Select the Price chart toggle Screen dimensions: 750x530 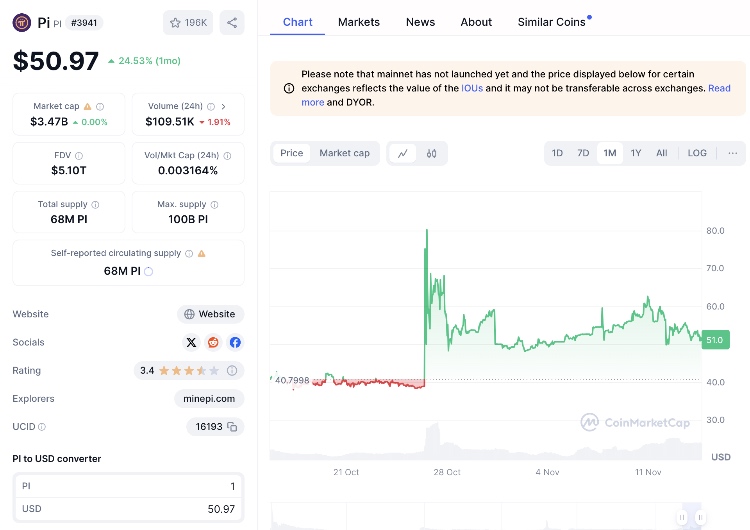point(292,153)
